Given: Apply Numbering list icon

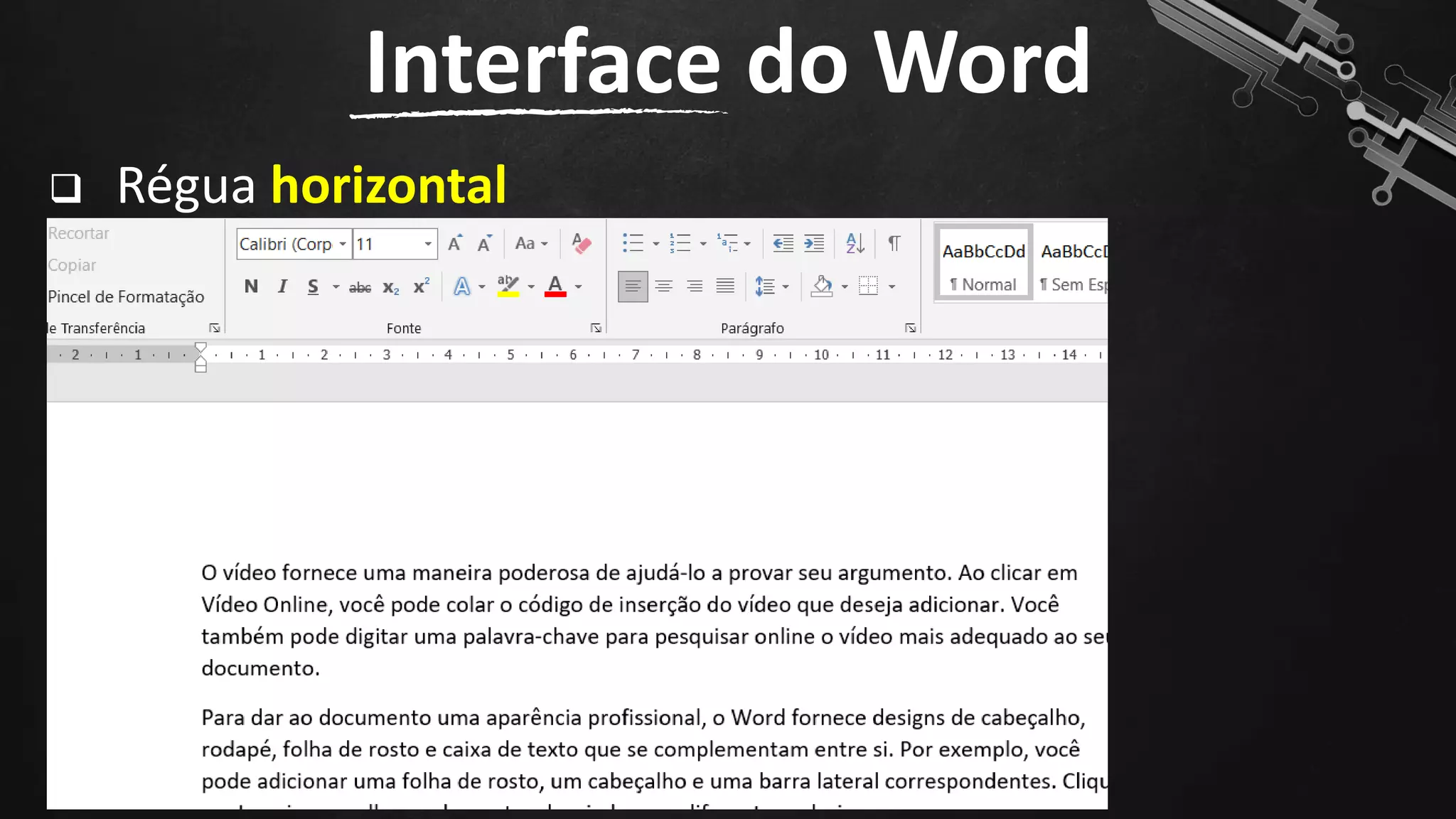Looking at the screenshot, I should point(680,244).
